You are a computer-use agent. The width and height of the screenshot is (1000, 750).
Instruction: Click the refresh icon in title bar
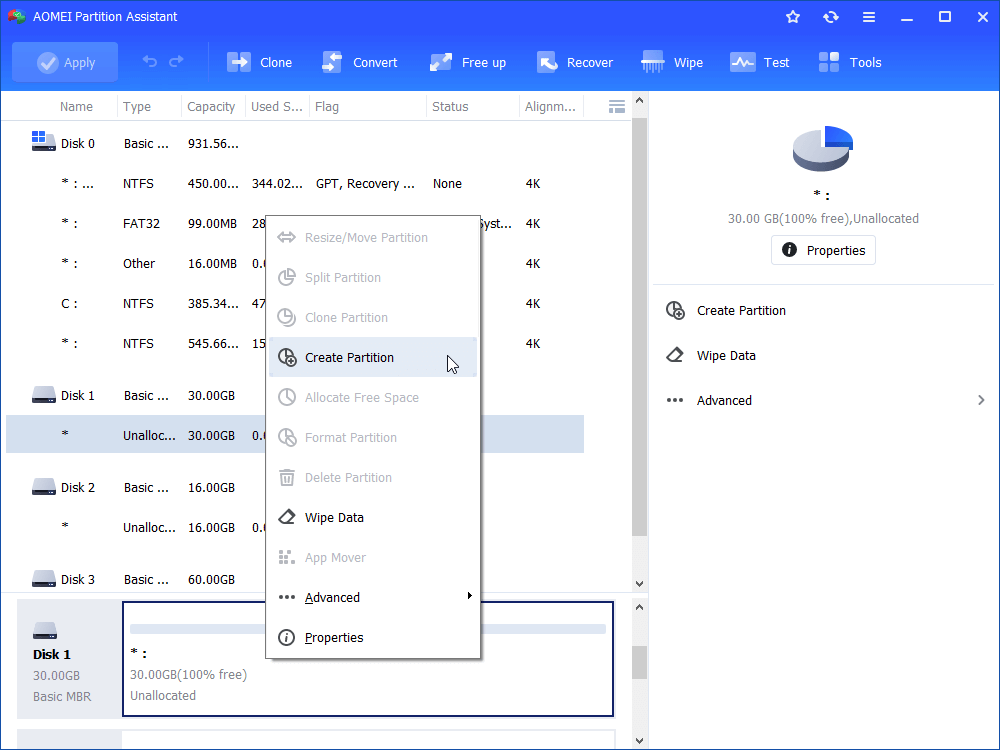(831, 17)
